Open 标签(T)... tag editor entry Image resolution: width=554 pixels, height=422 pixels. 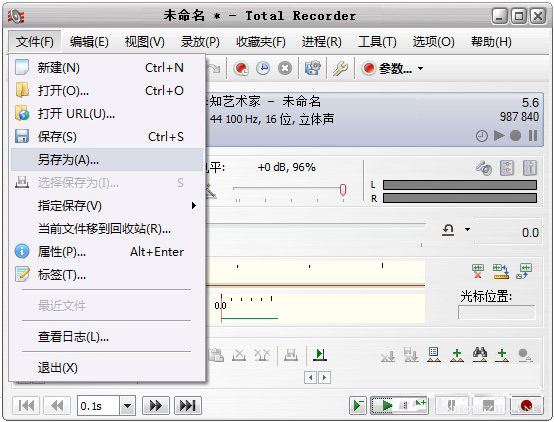(107, 275)
